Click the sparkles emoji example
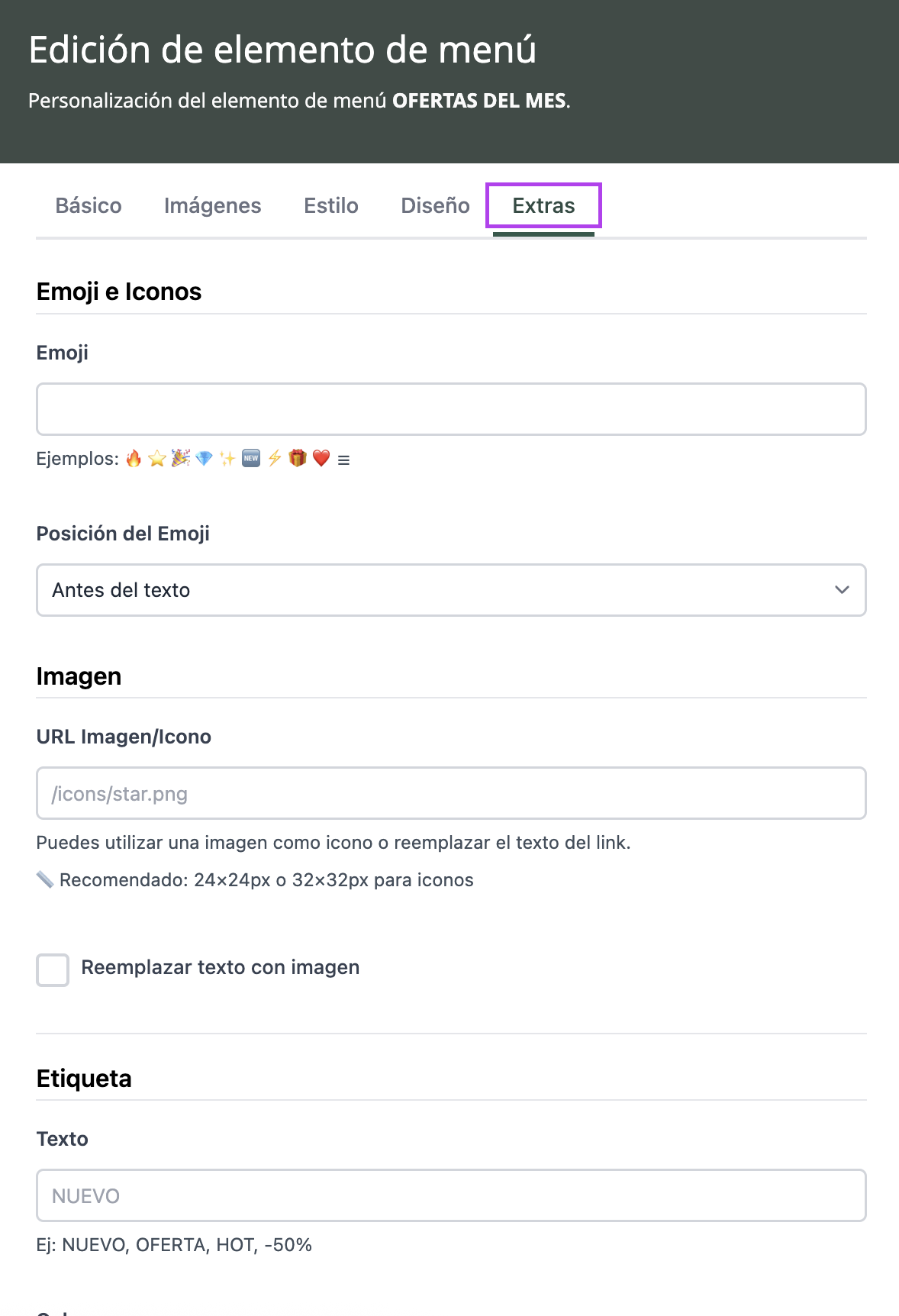The image size is (899, 1316). pyautogui.click(x=227, y=459)
